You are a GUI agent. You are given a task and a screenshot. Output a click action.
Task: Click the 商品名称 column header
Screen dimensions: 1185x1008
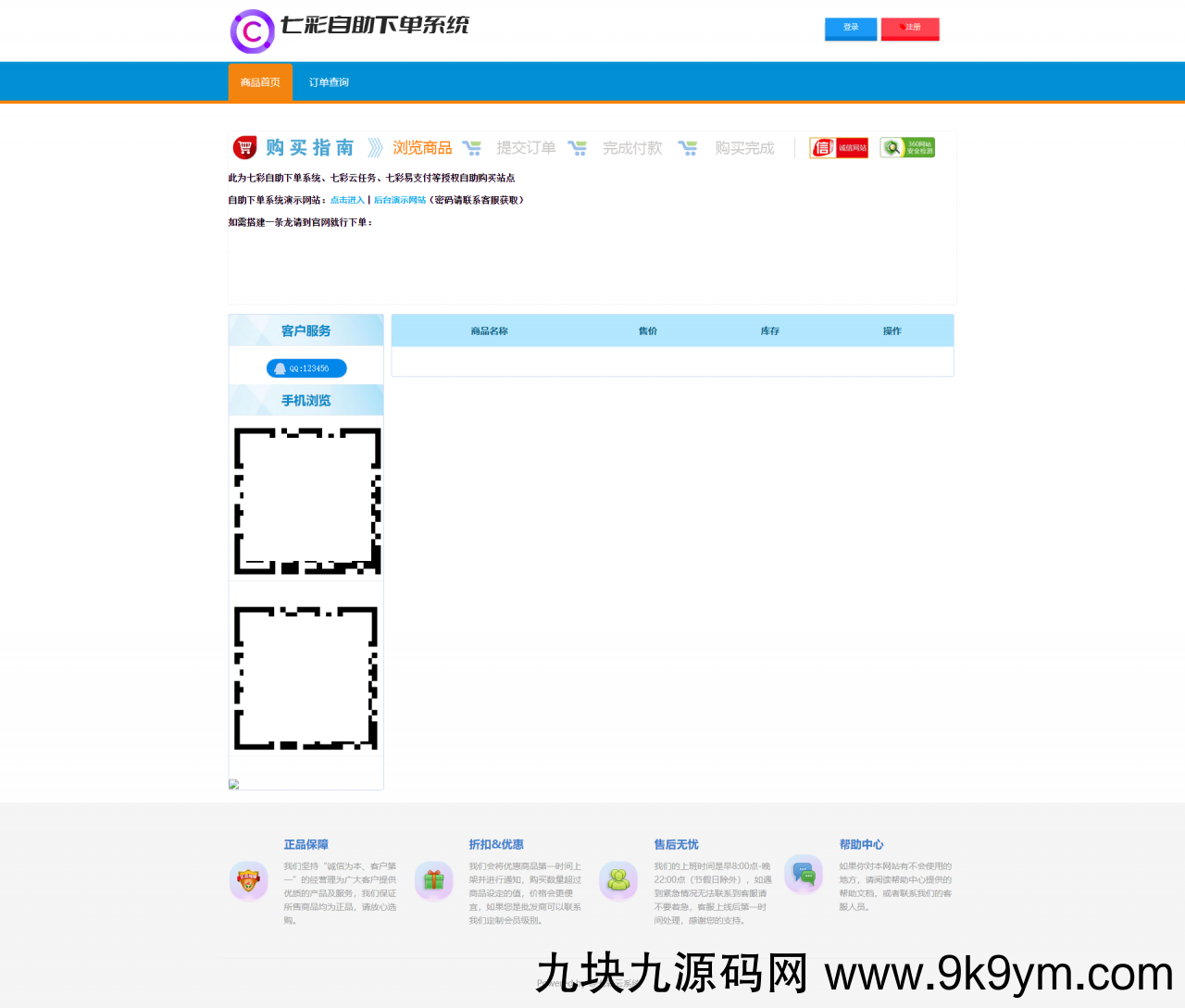[489, 331]
